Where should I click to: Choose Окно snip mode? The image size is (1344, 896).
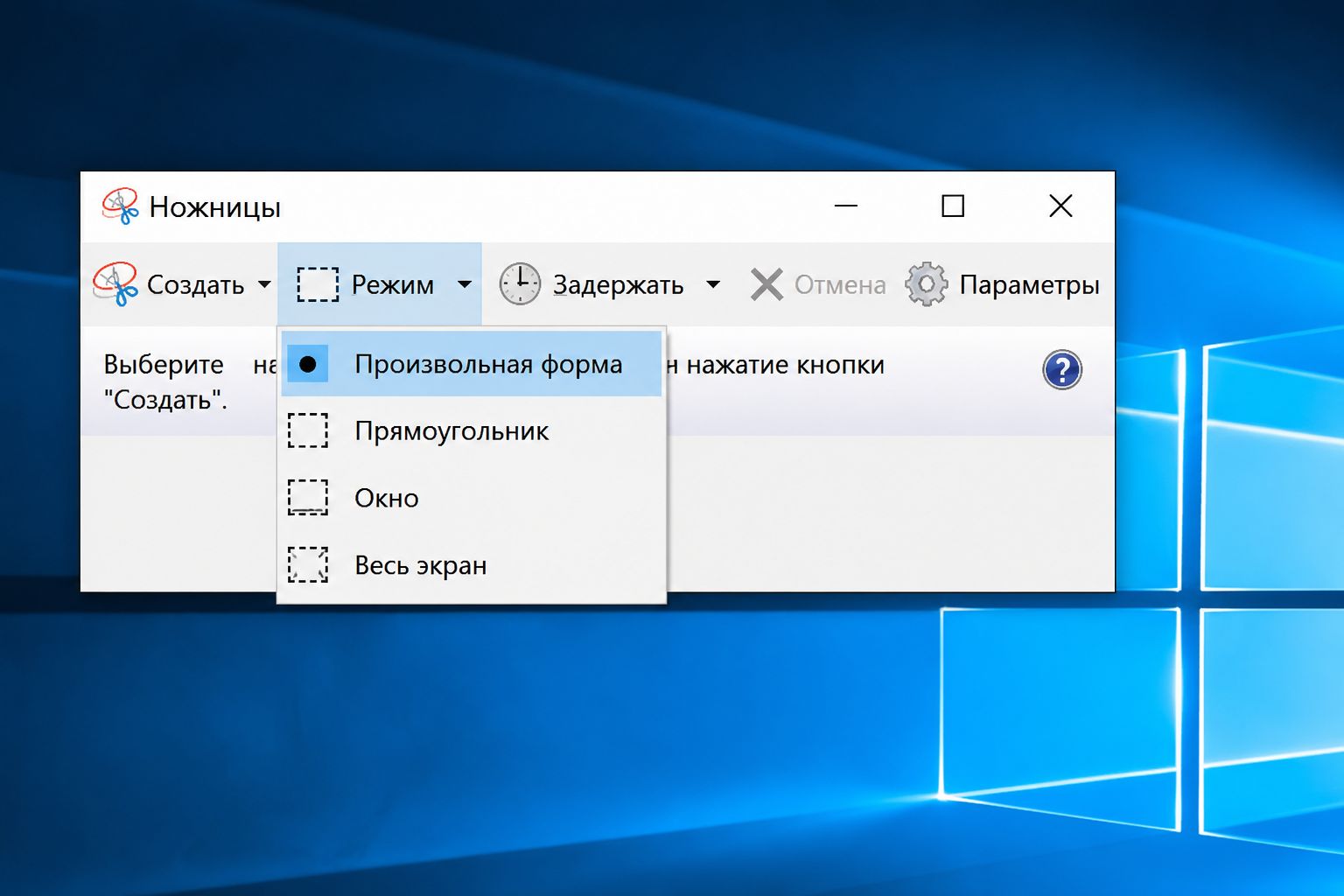point(472,497)
